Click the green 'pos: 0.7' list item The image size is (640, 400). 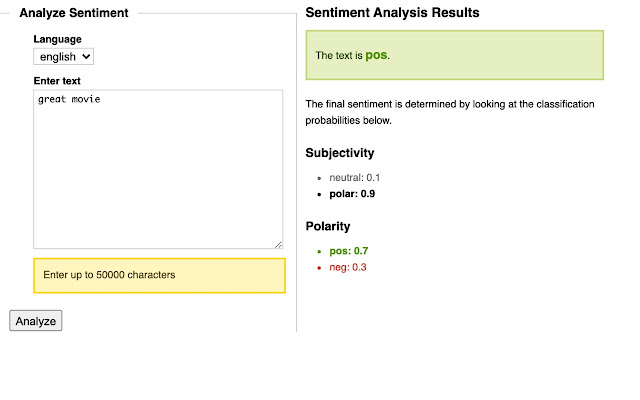(349, 251)
